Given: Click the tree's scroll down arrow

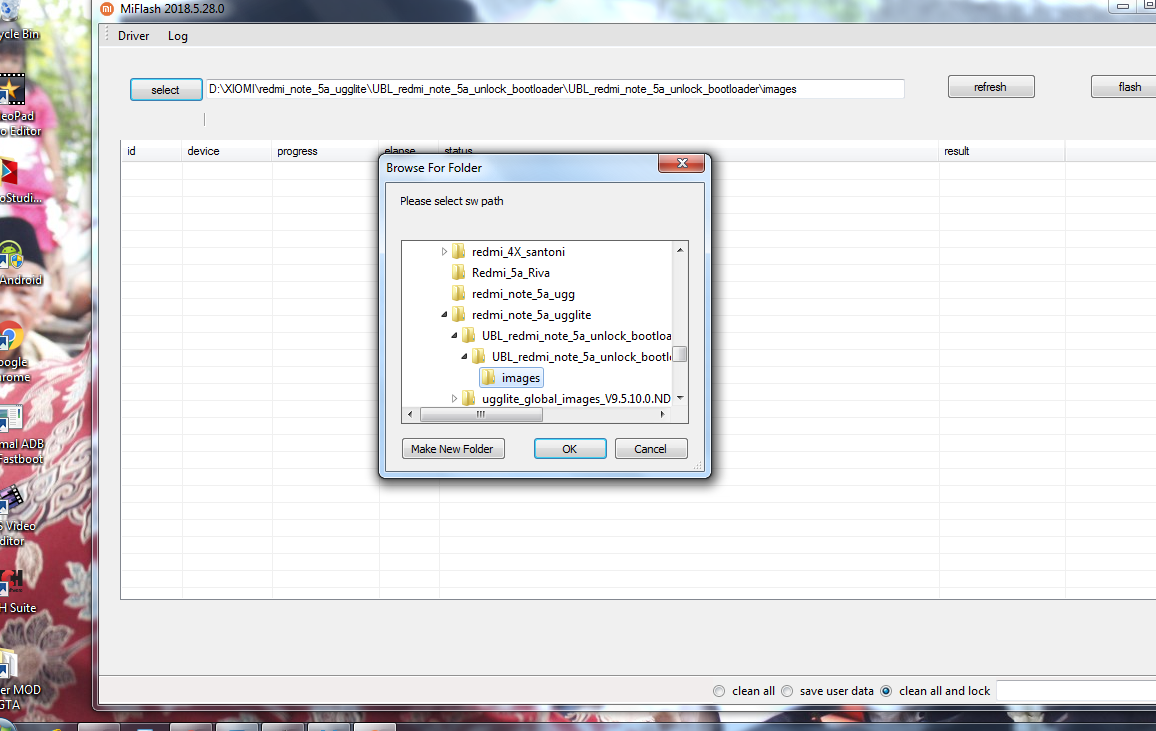Looking at the screenshot, I should pyautogui.click(x=680, y=398).
